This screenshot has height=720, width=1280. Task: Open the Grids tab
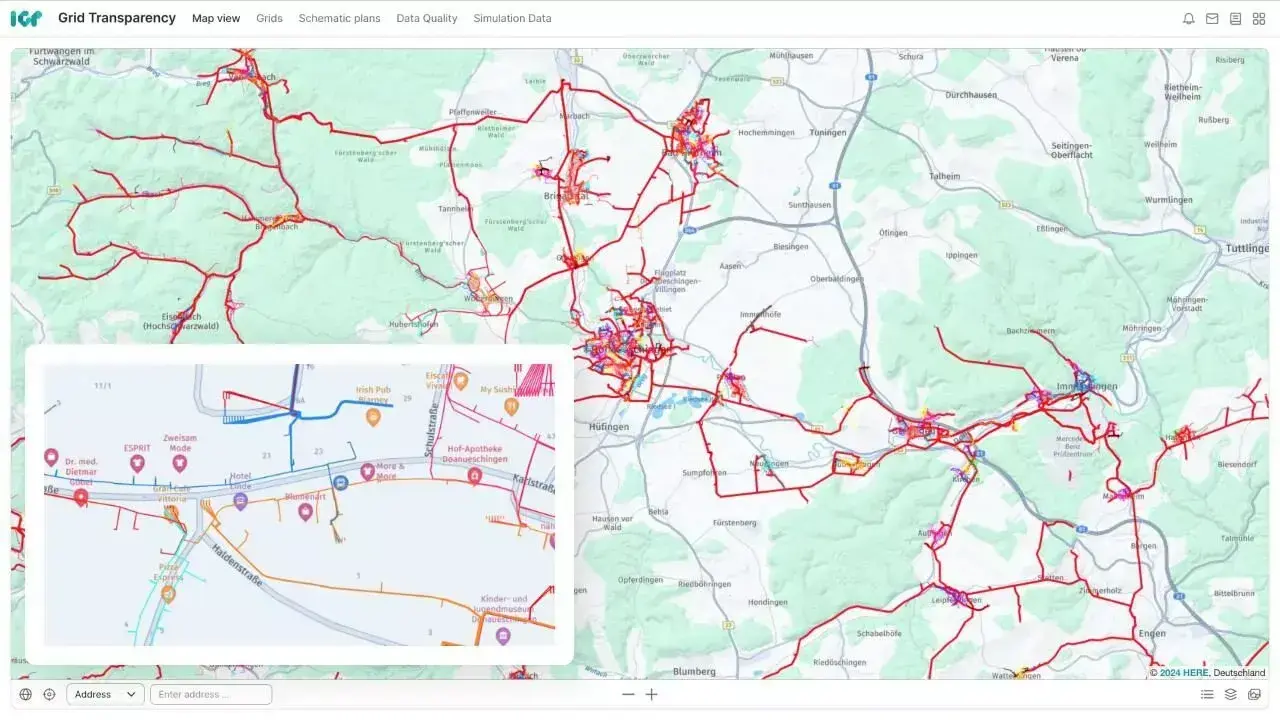(269, 18)
